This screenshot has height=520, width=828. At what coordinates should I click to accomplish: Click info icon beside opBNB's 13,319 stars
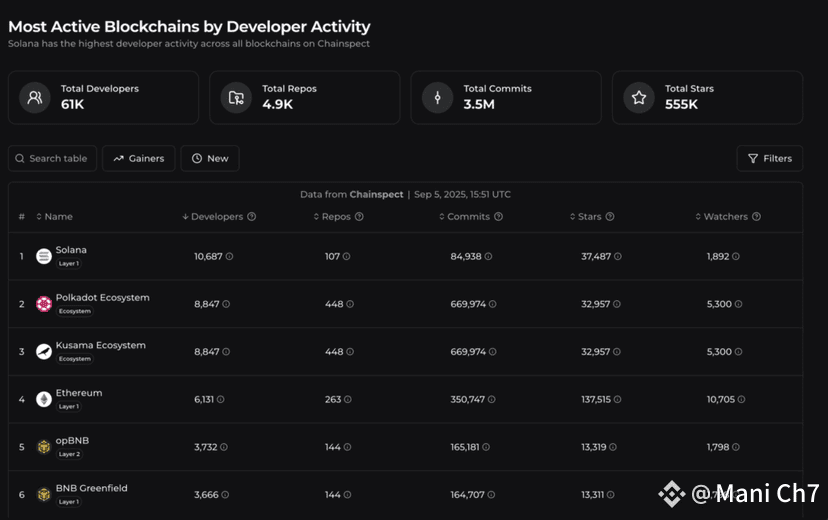coord(613,447)
